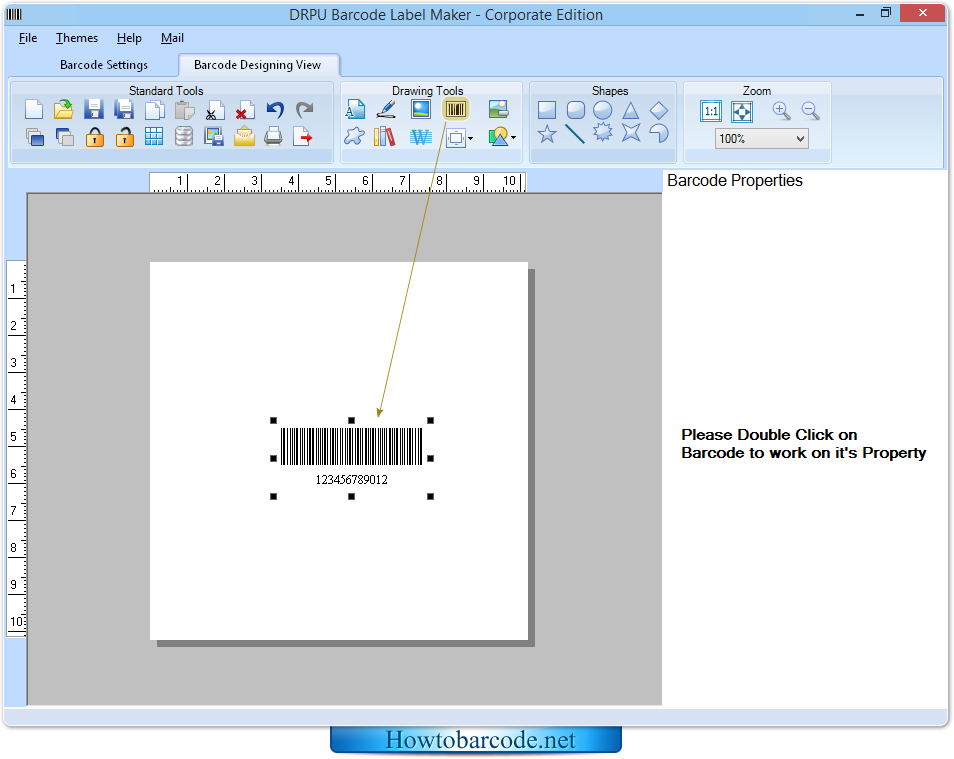954x759 pixels.
Task: Click the New blank label icon
Action: coord(34,110)
